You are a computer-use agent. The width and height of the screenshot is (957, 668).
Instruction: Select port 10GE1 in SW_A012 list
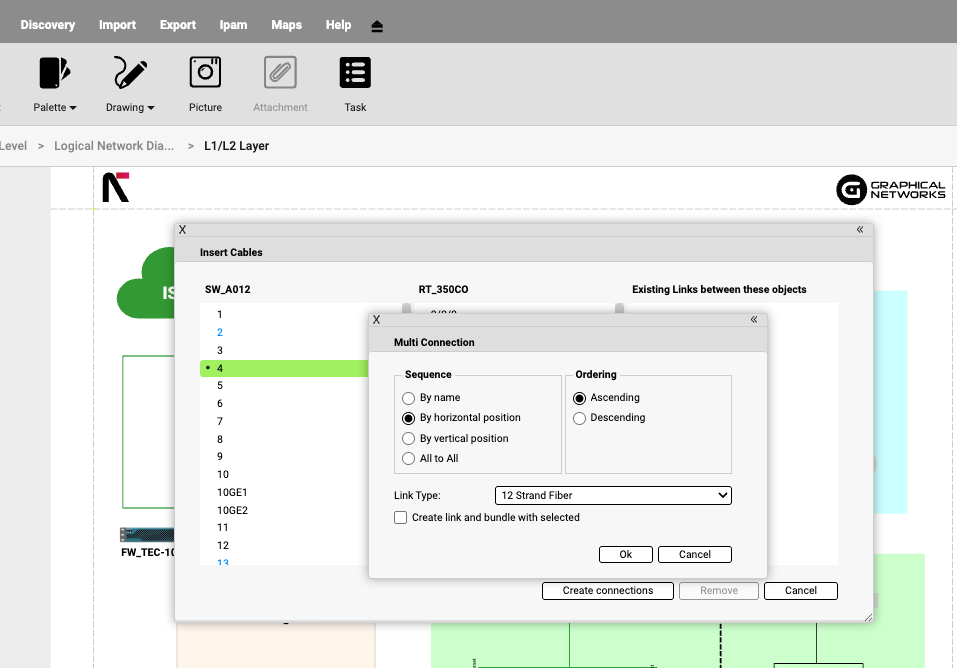tap(232, 493)
